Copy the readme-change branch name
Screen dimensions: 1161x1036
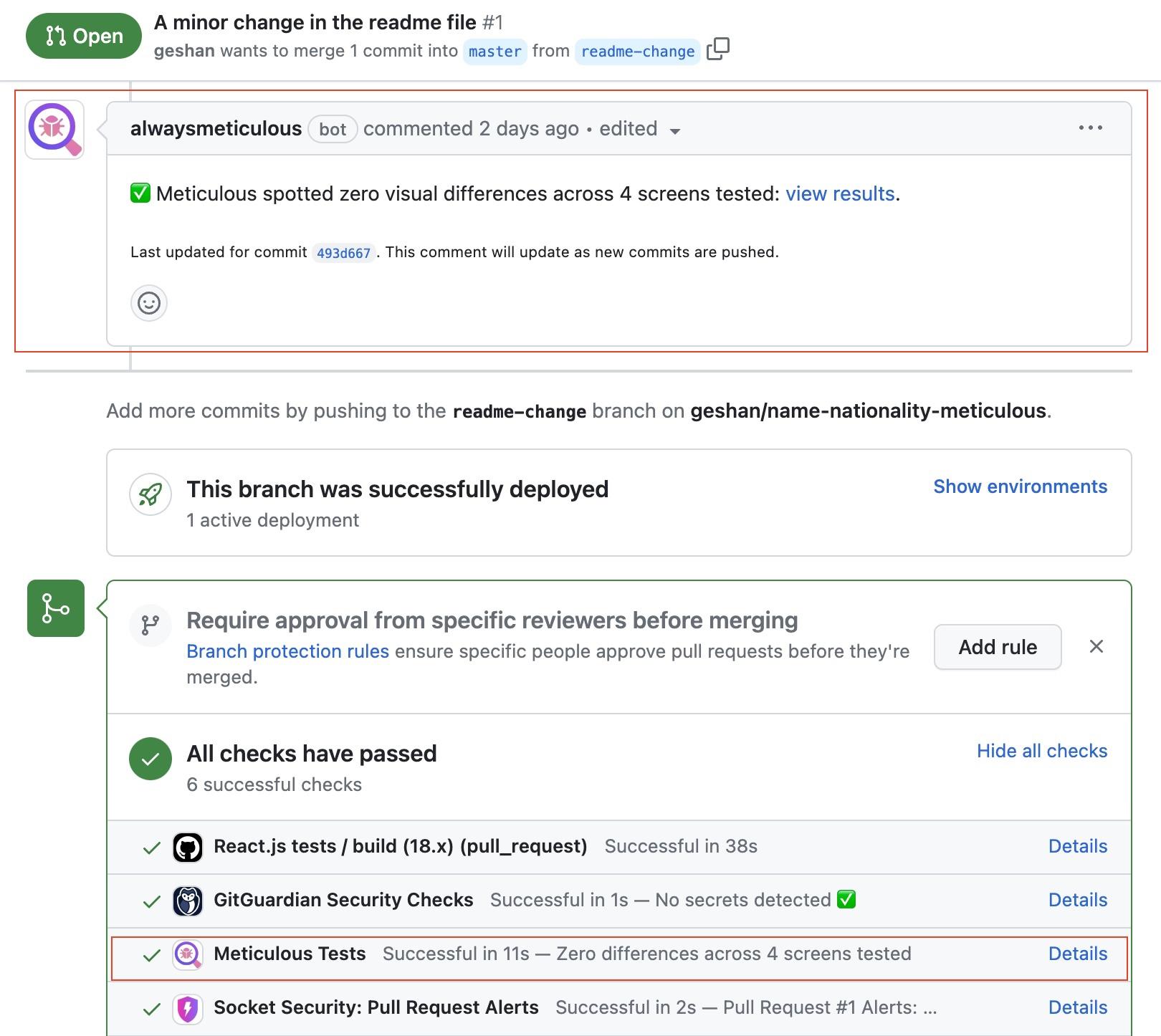click(719, 50)
